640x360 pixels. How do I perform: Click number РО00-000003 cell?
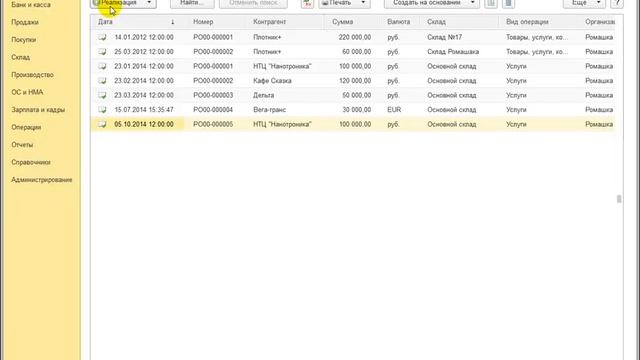click(x=213, y=95)
